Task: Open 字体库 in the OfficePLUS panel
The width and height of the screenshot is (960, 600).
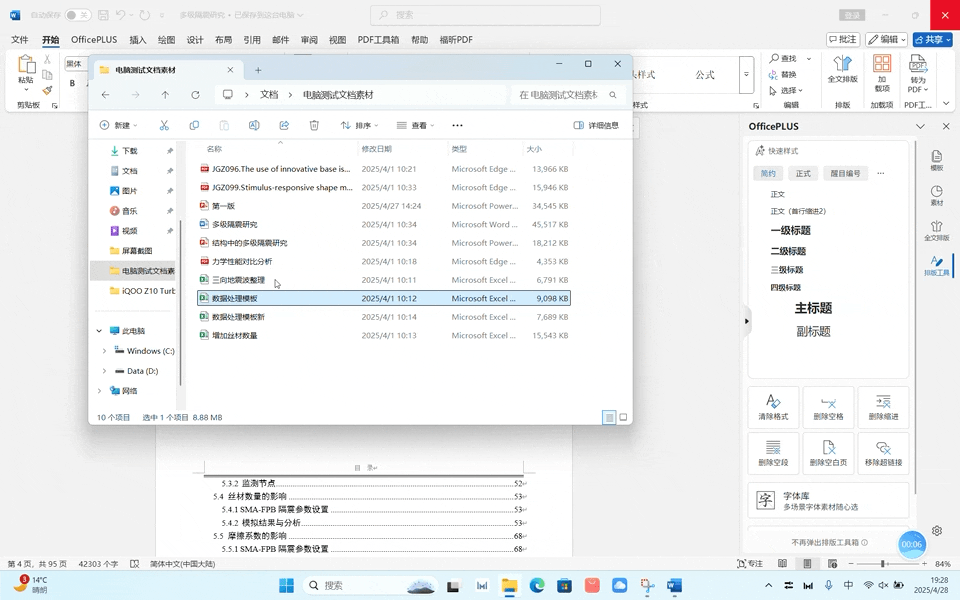Action: pos(828,500)
